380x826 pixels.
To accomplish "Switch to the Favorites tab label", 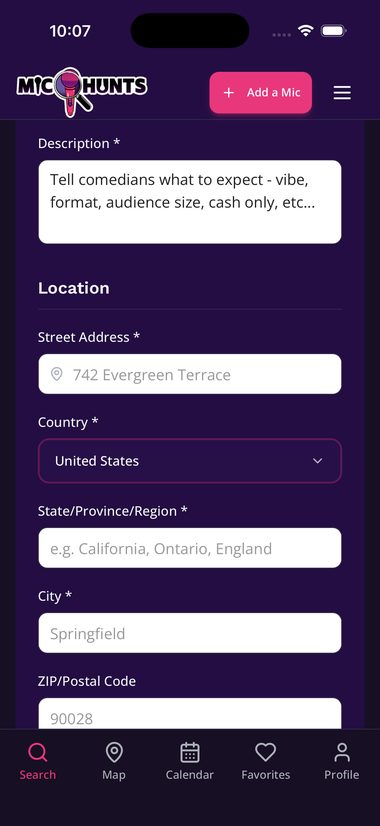I will point(266,775).
